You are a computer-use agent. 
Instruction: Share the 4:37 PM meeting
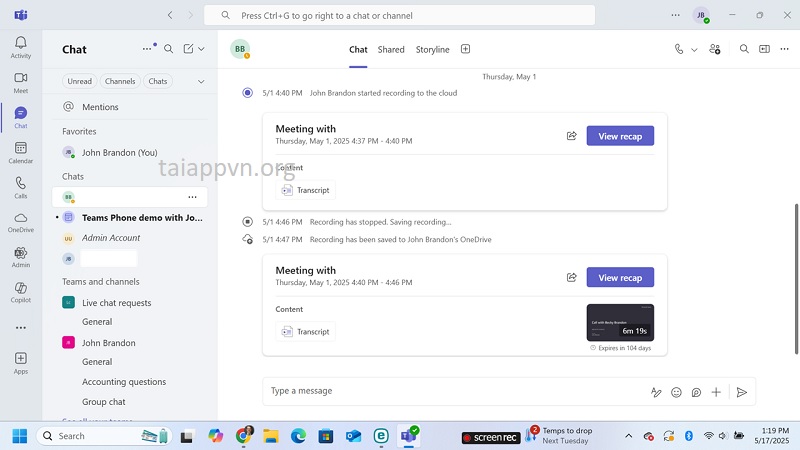coord(571,136)
